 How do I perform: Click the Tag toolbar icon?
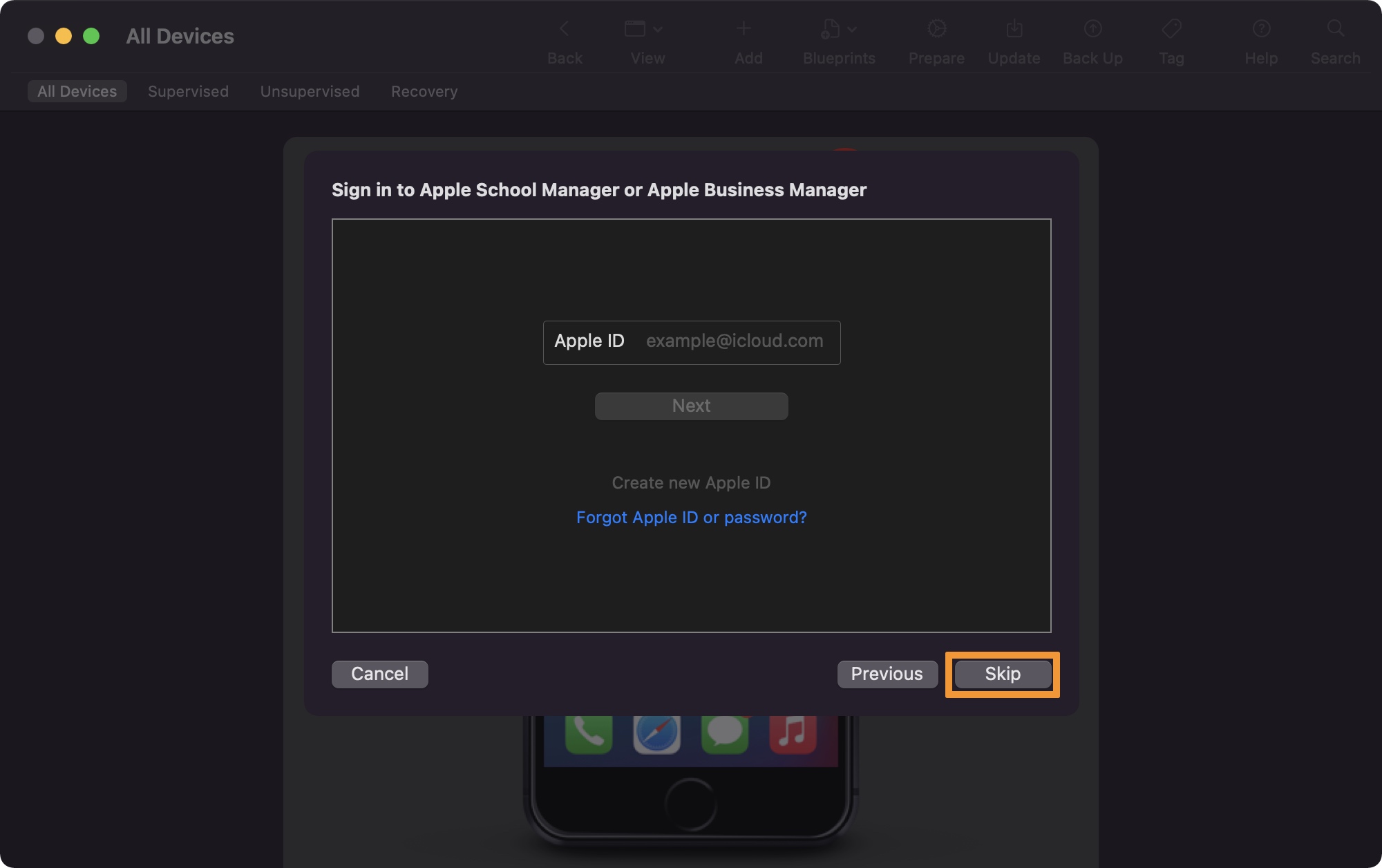click(1171, 29)
